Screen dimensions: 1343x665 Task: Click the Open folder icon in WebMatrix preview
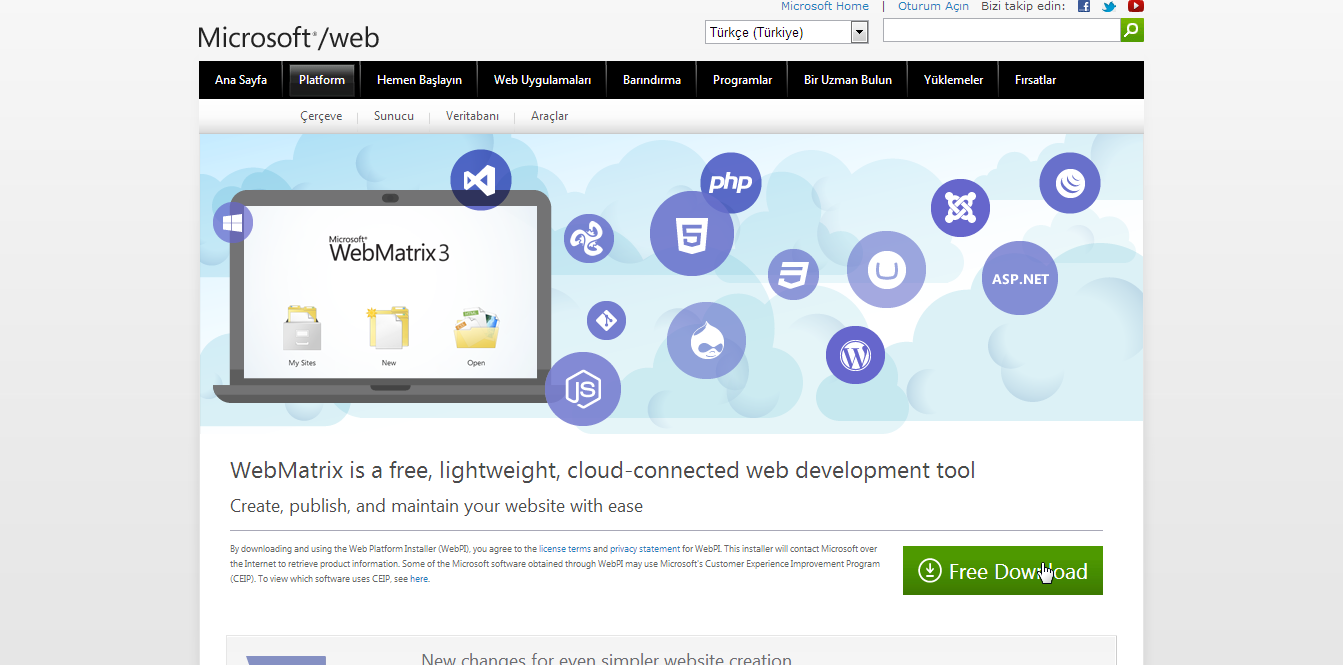click(x=476, y=327)
